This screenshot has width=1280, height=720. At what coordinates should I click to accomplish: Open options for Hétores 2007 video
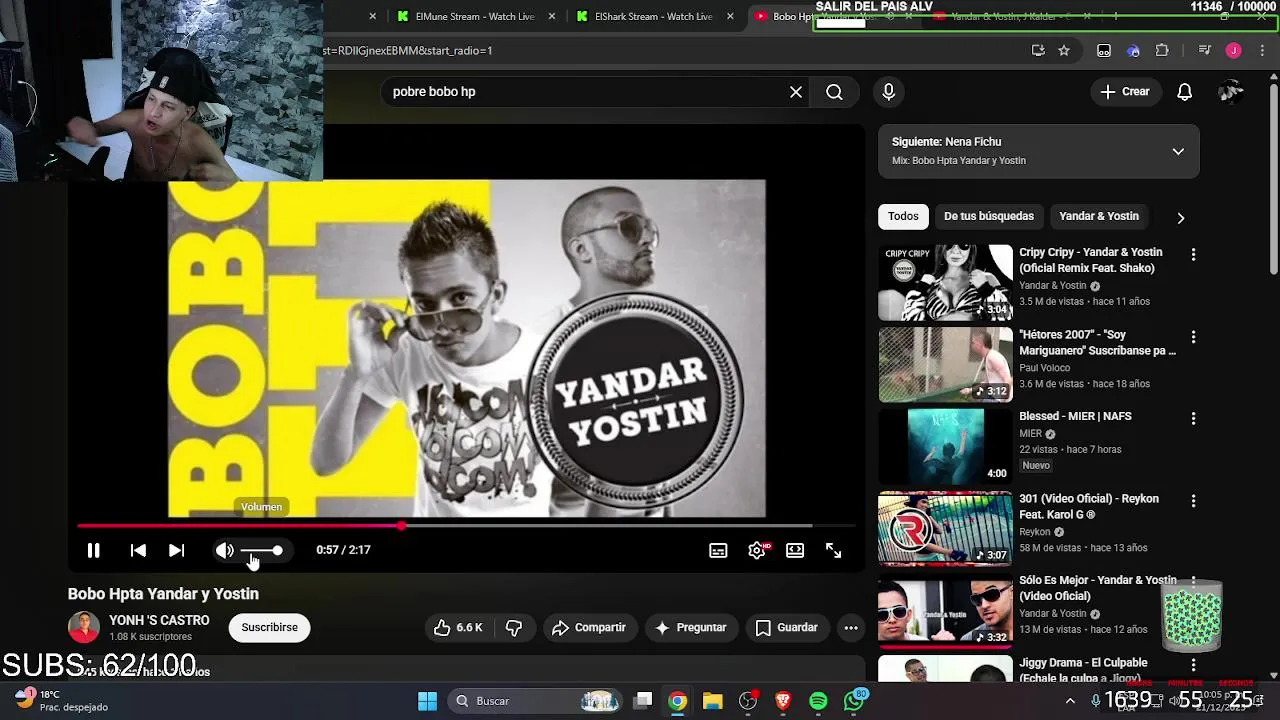coord(1193,337)
